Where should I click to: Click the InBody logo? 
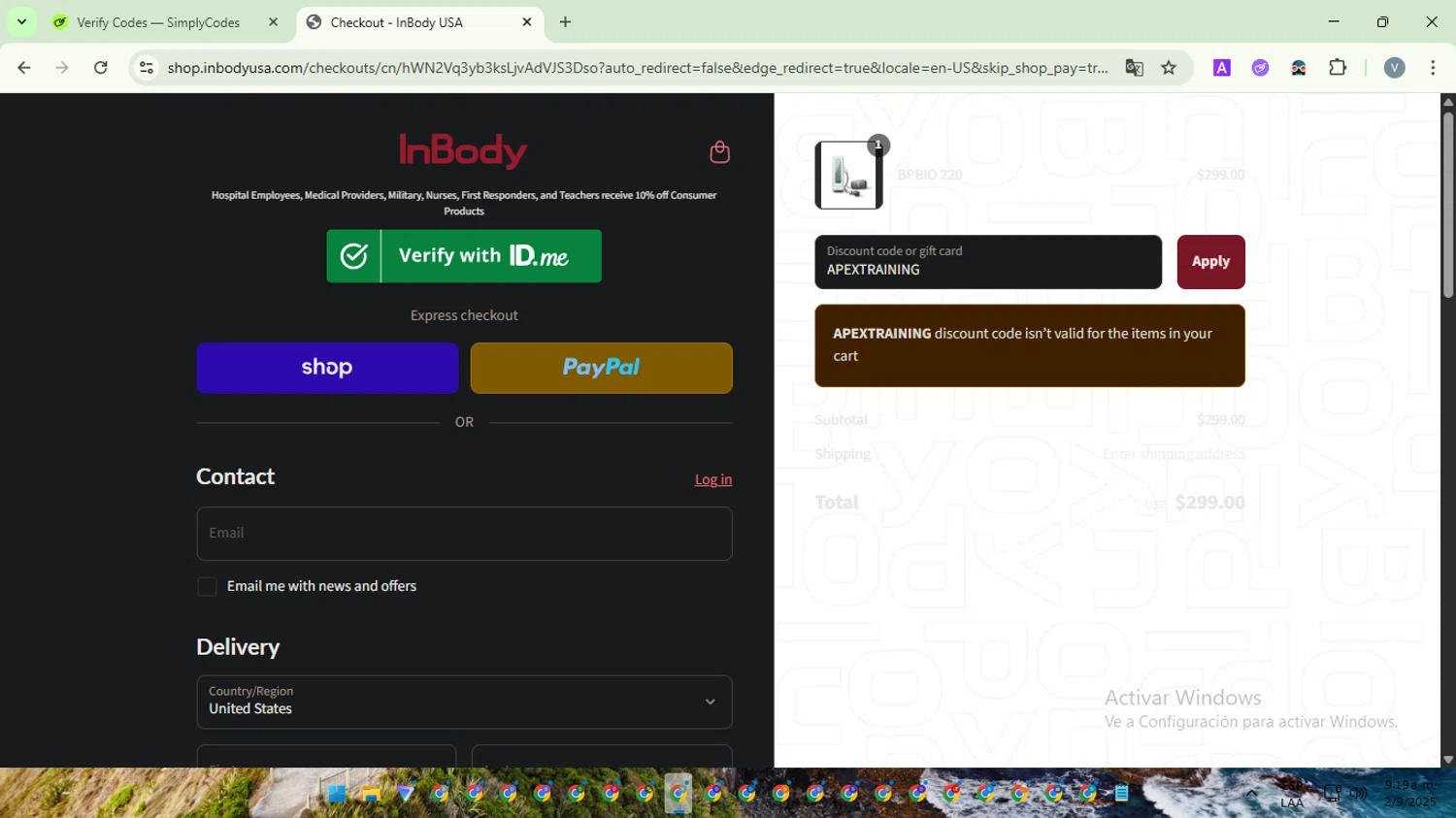click(464, 150)
